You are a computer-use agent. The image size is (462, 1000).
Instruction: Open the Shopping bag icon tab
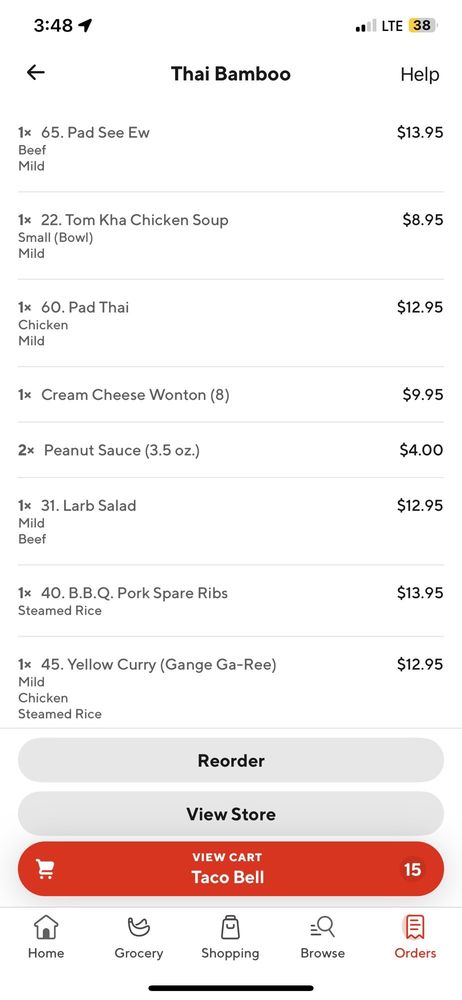(x=230, y=927)
